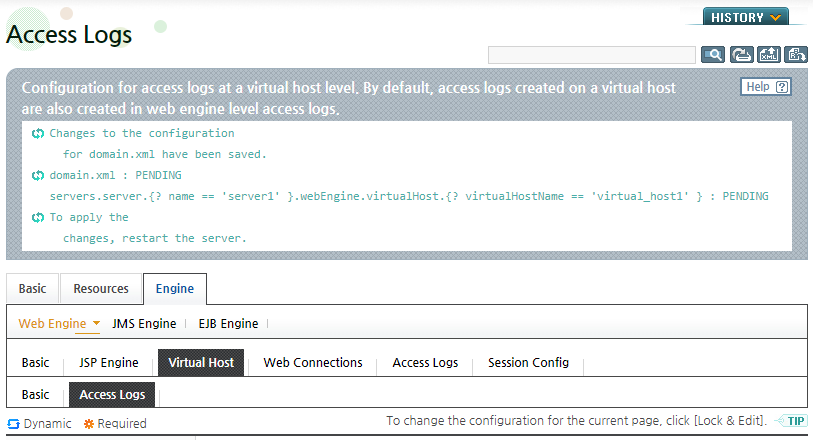Viewport: 813px width, 440px height.
Task: Click refresh icon beside 'To apply the'
Action: tap(38, 218)
